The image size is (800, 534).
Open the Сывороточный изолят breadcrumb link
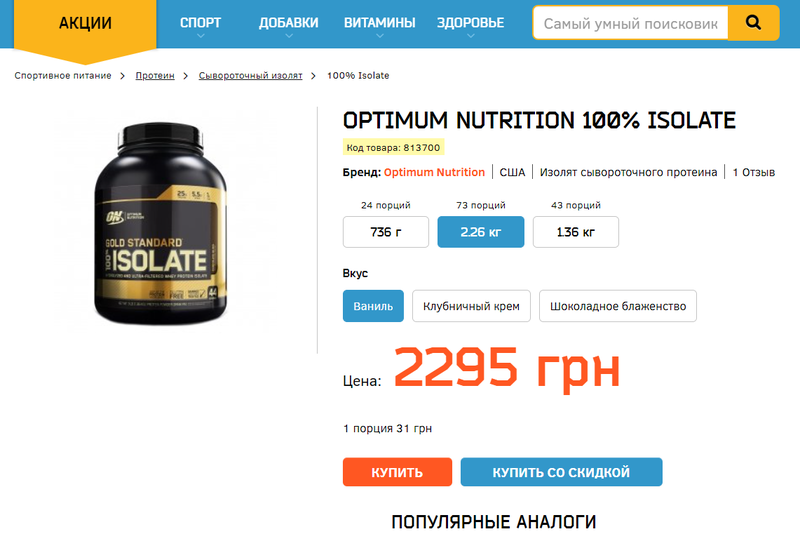pyautogui.click(x=250, y=75)
